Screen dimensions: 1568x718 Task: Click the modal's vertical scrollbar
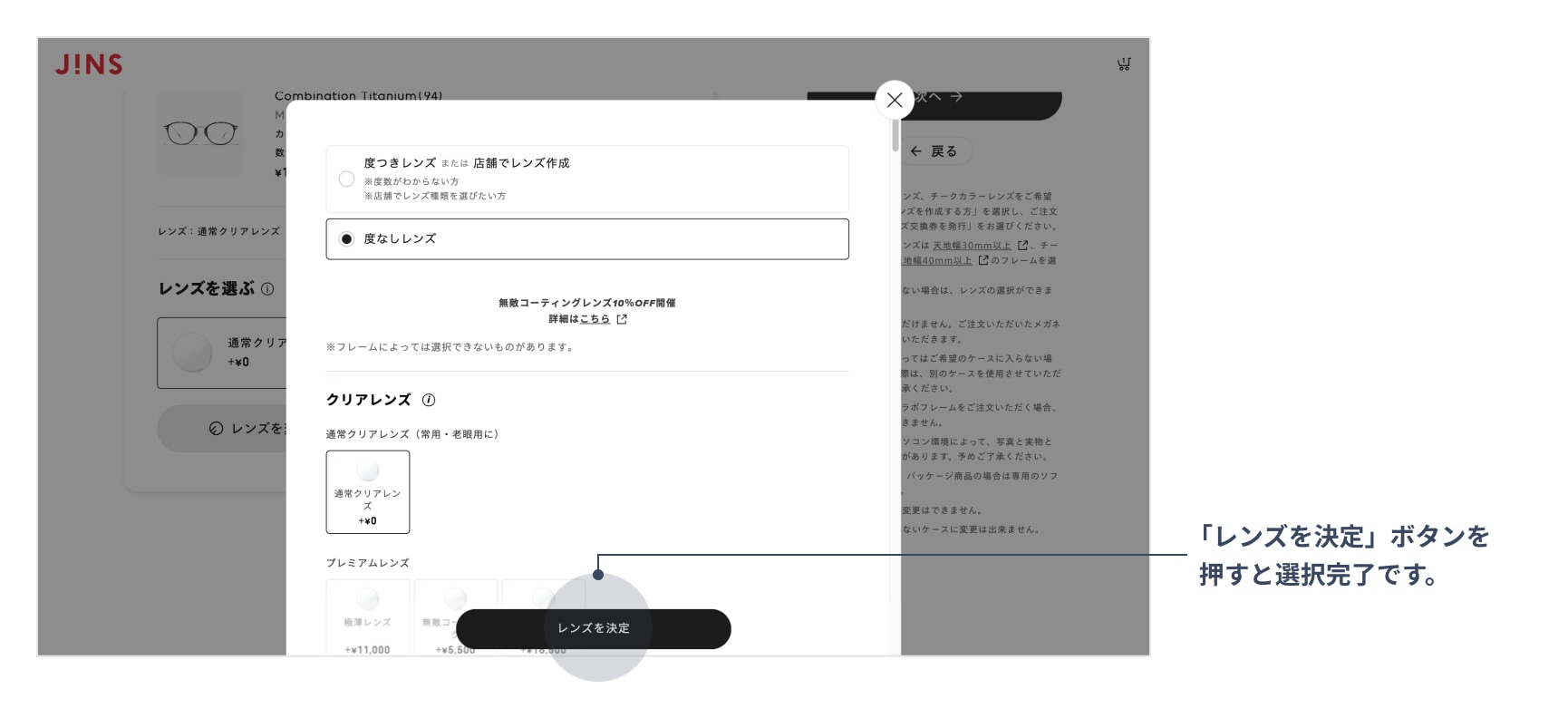[895, 134]
